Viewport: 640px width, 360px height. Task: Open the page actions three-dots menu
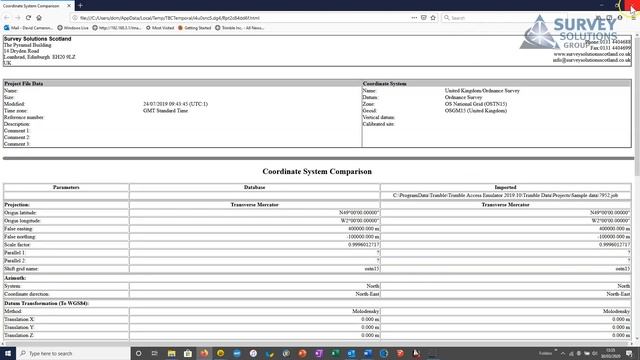pos(414,18)
